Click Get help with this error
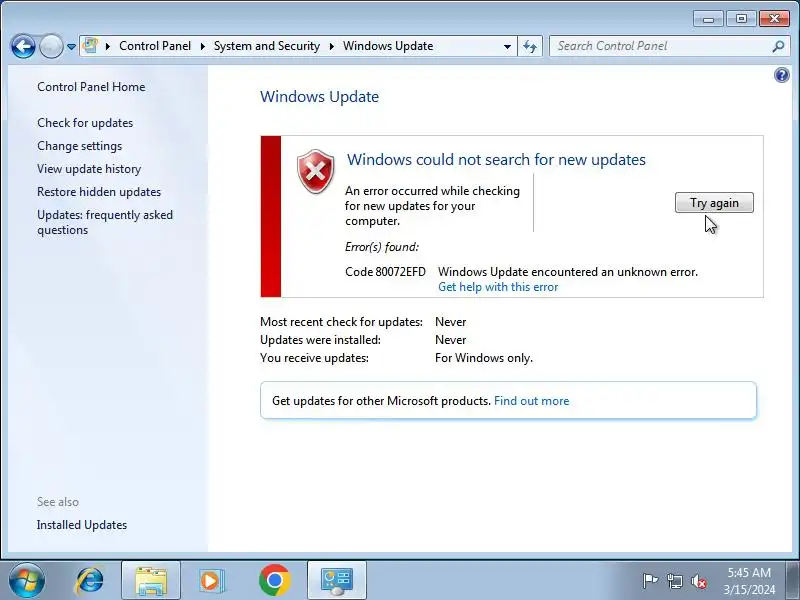This screenshot has width=800, height=600. (x=498, y=287)
